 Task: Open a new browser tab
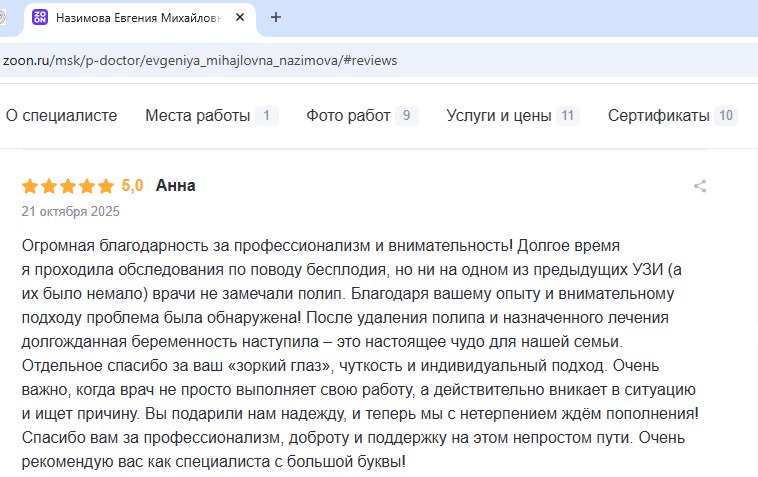click(276, 17)
